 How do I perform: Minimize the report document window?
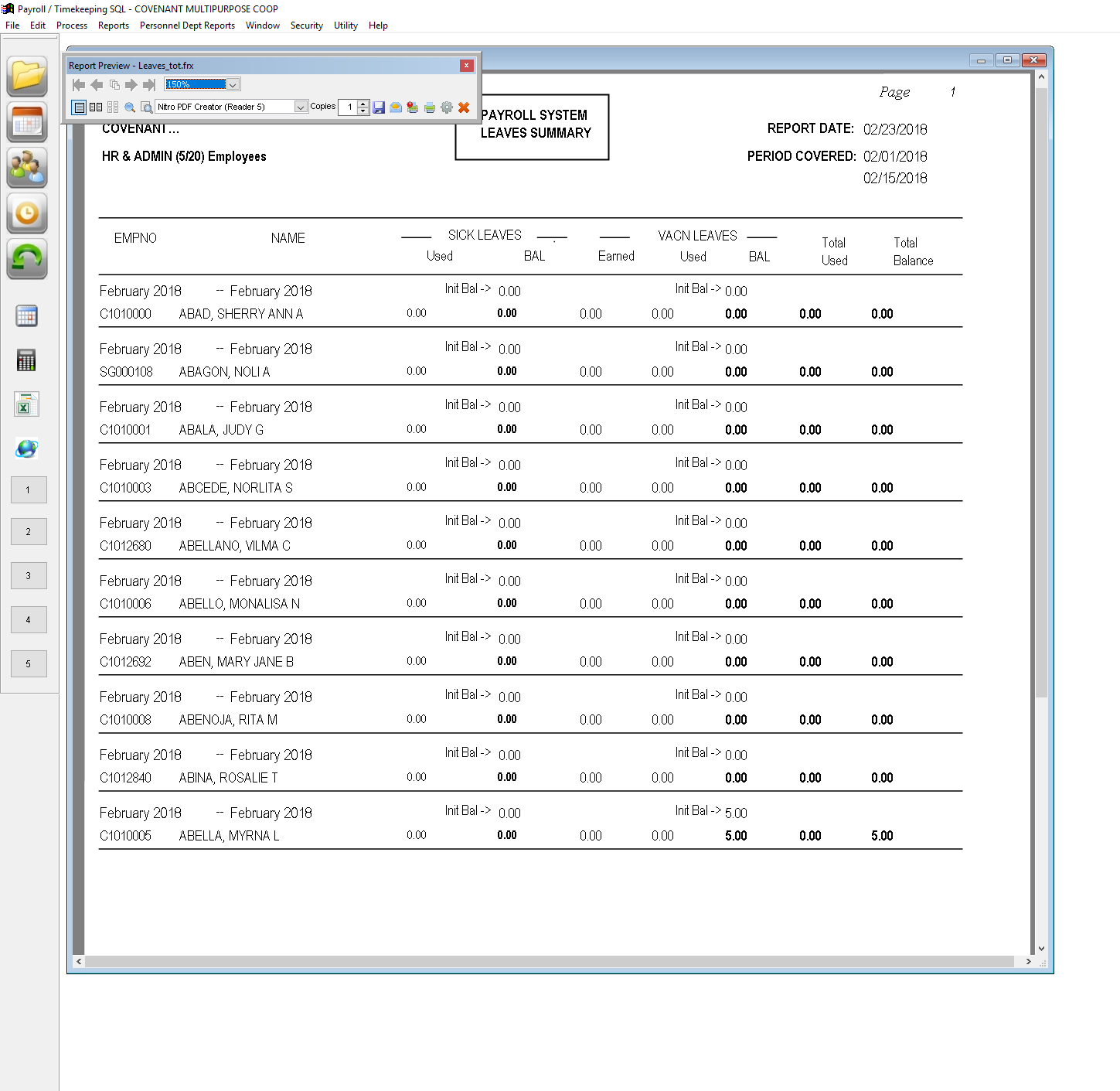[x=981, y=60]
